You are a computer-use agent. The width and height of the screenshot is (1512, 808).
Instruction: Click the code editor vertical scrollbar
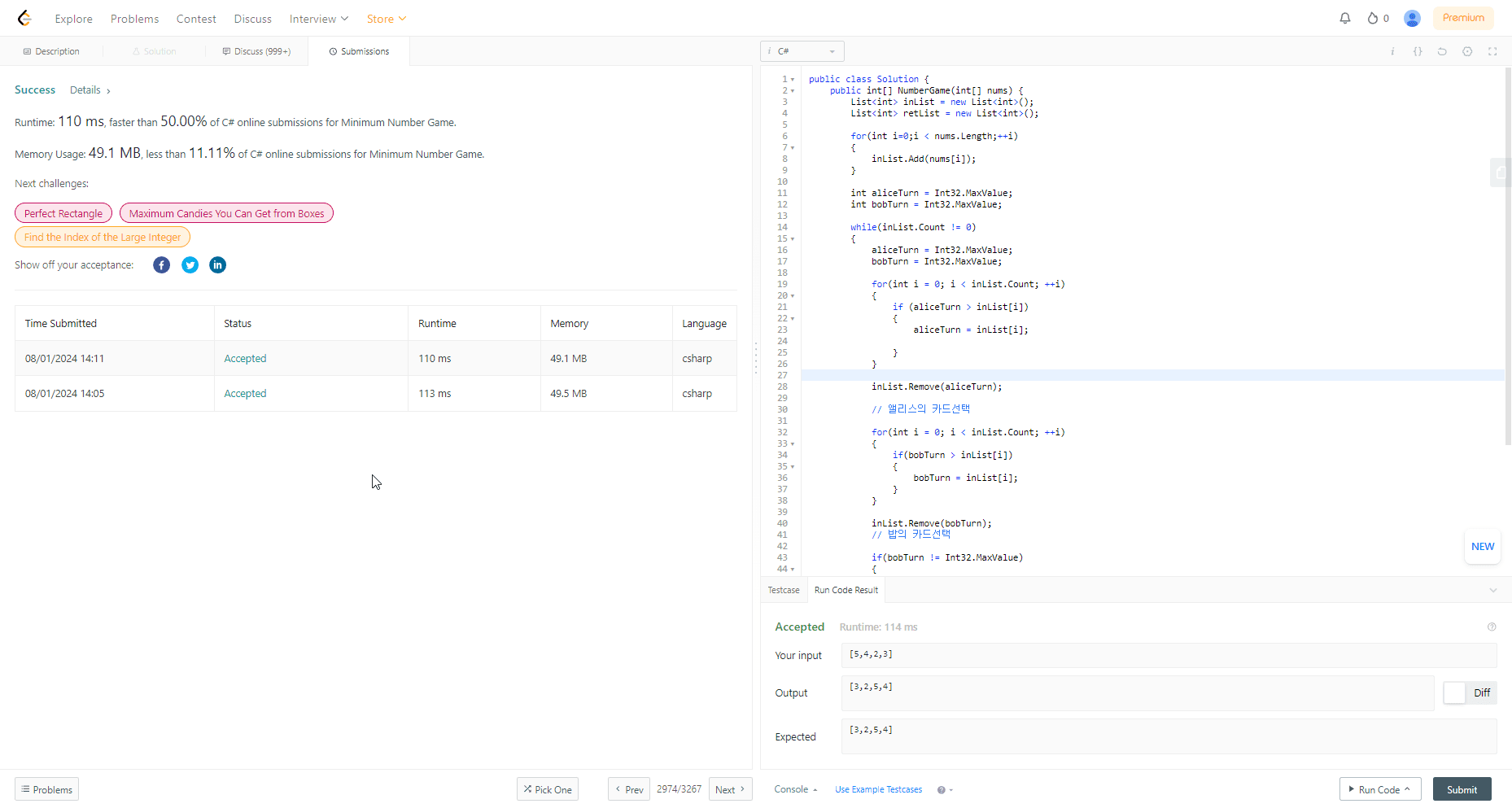pyautogui.click(x=1508, y=256)
